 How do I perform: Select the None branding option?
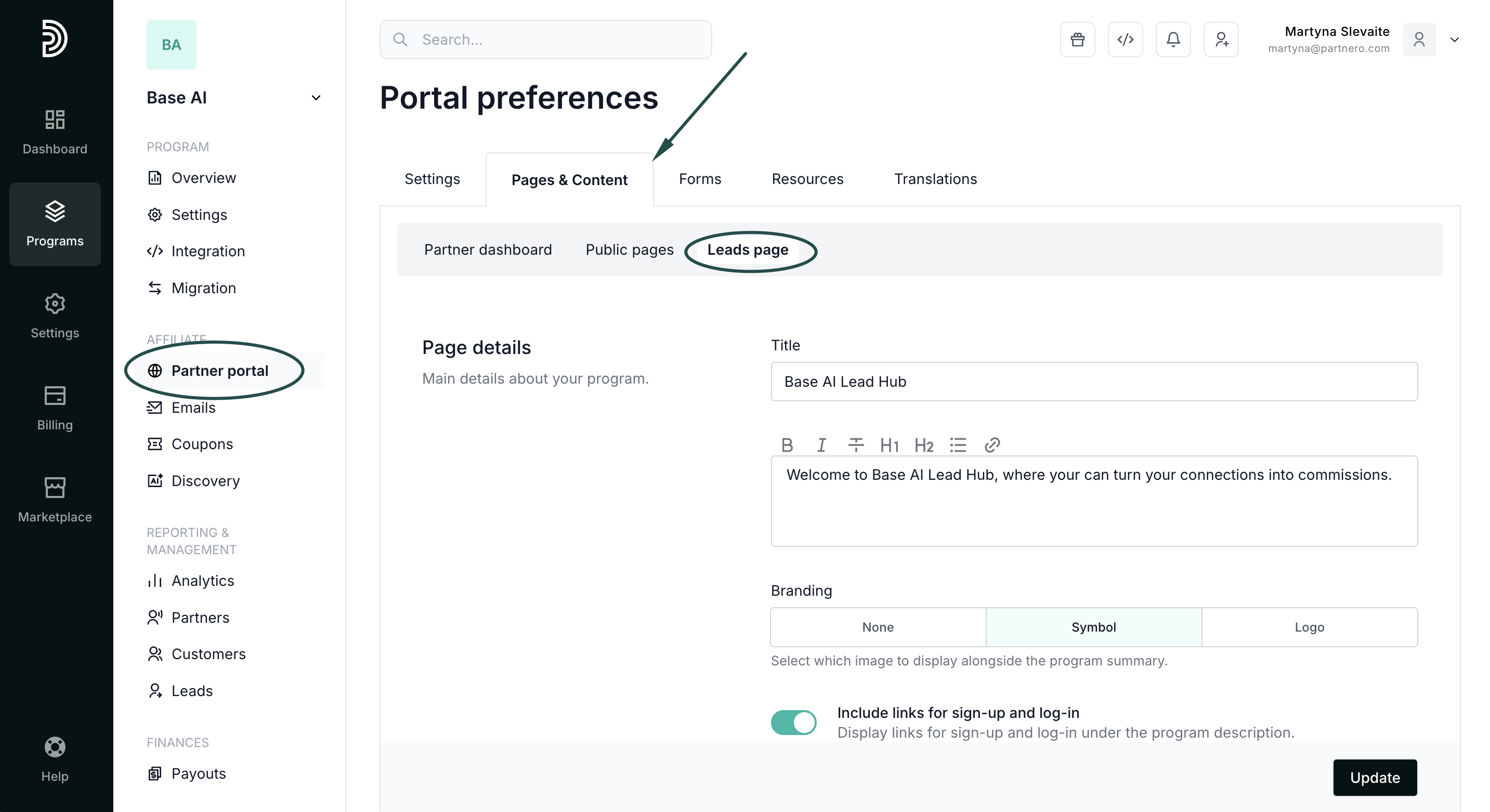878,627
